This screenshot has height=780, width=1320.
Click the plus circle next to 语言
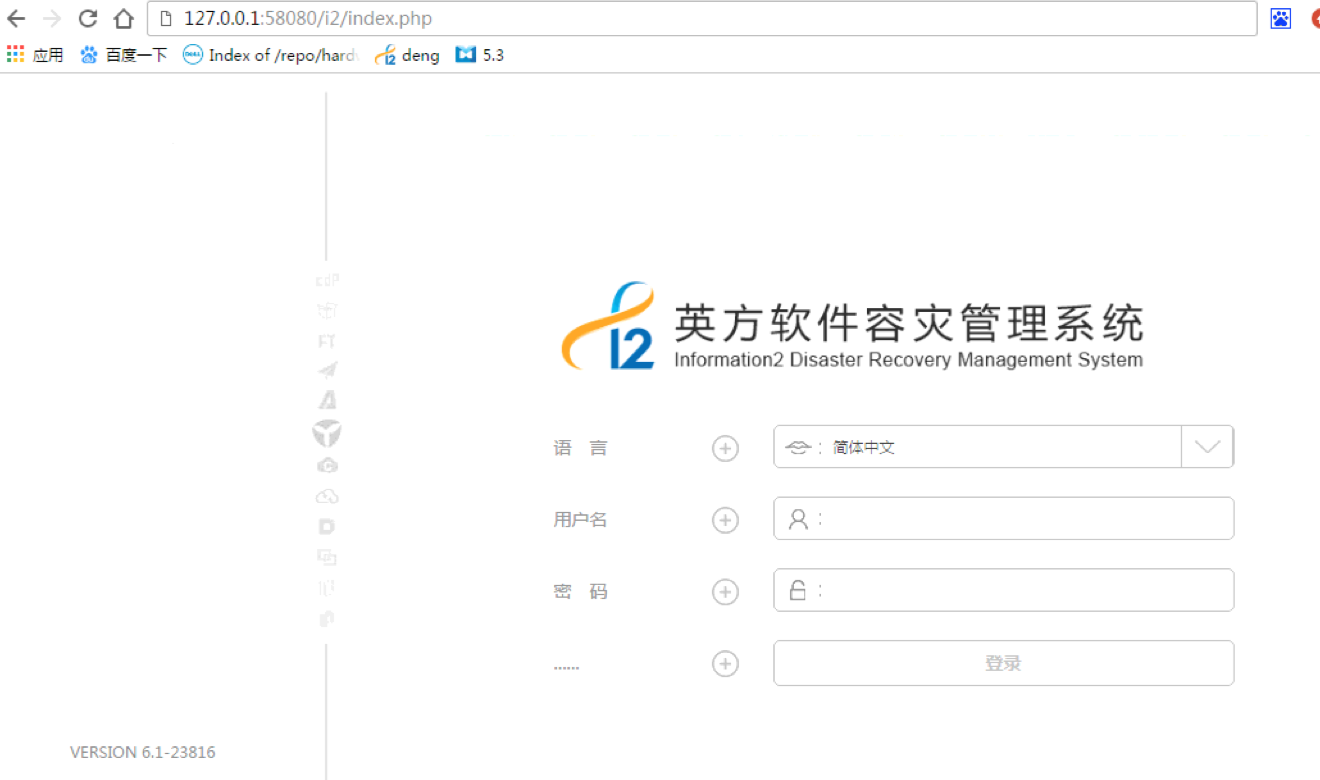(725, 448)
